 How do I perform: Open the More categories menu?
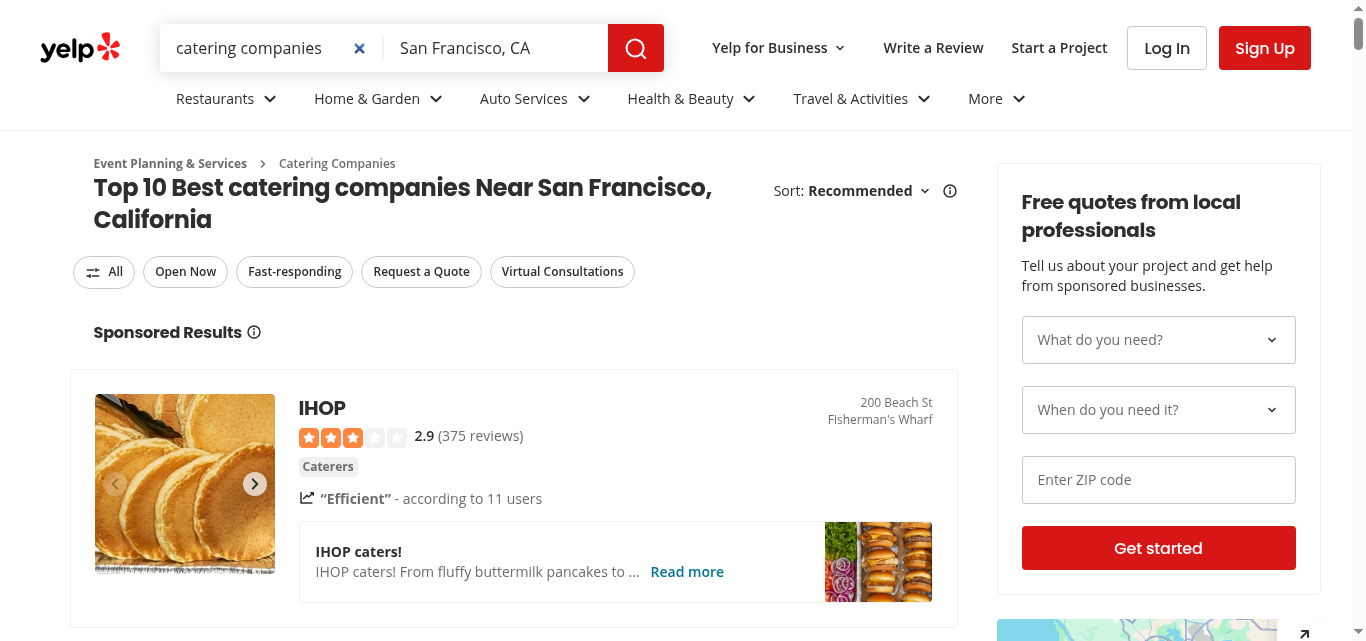coord(997,99)
